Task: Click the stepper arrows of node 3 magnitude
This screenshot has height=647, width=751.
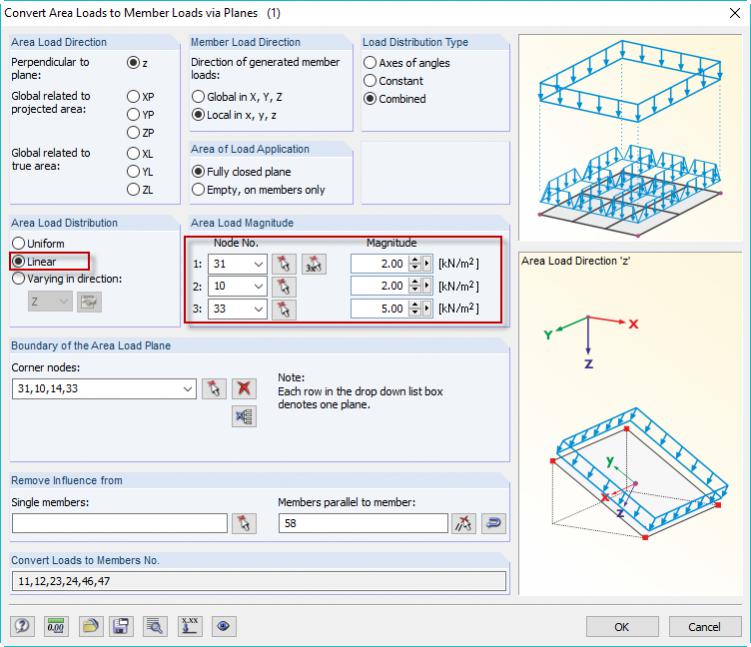Action: pyautogui.click(x=415, y=309)
